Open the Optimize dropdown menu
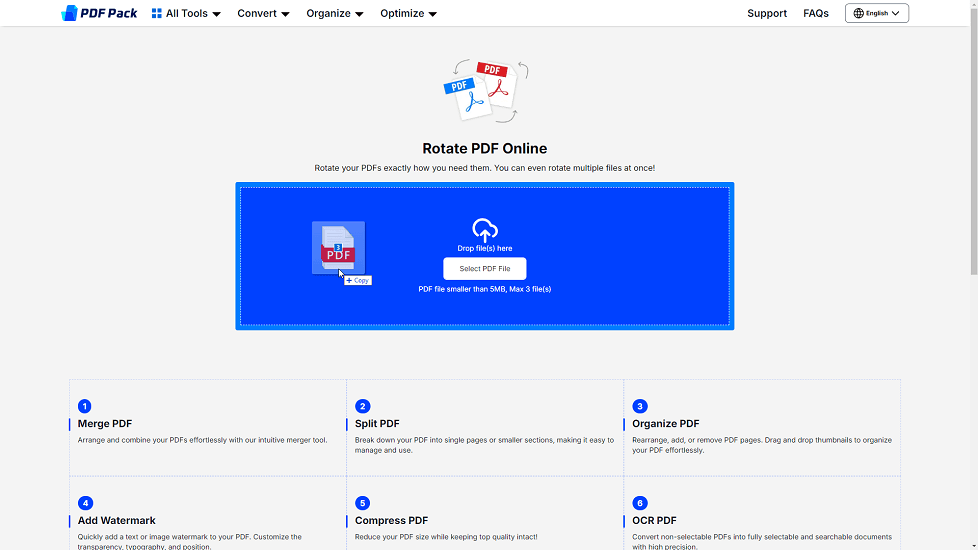 [x=408, y=14]
